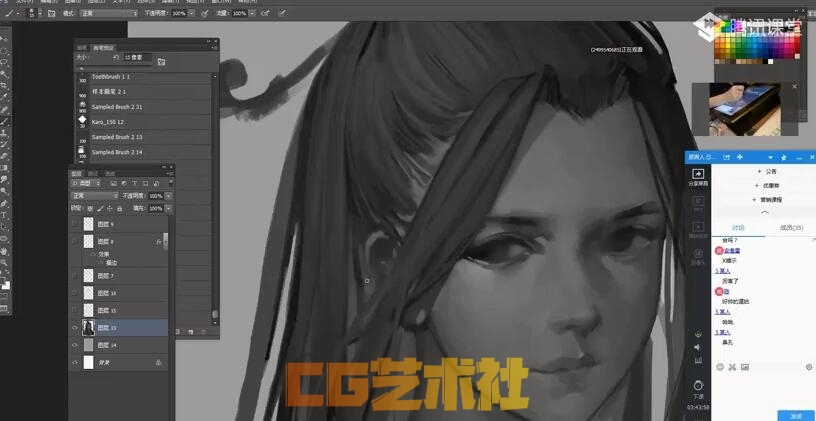Click the + 优惠券 button
Image resolution: width=816 pixels, height=421 pixels.
[x=767, y=185]
